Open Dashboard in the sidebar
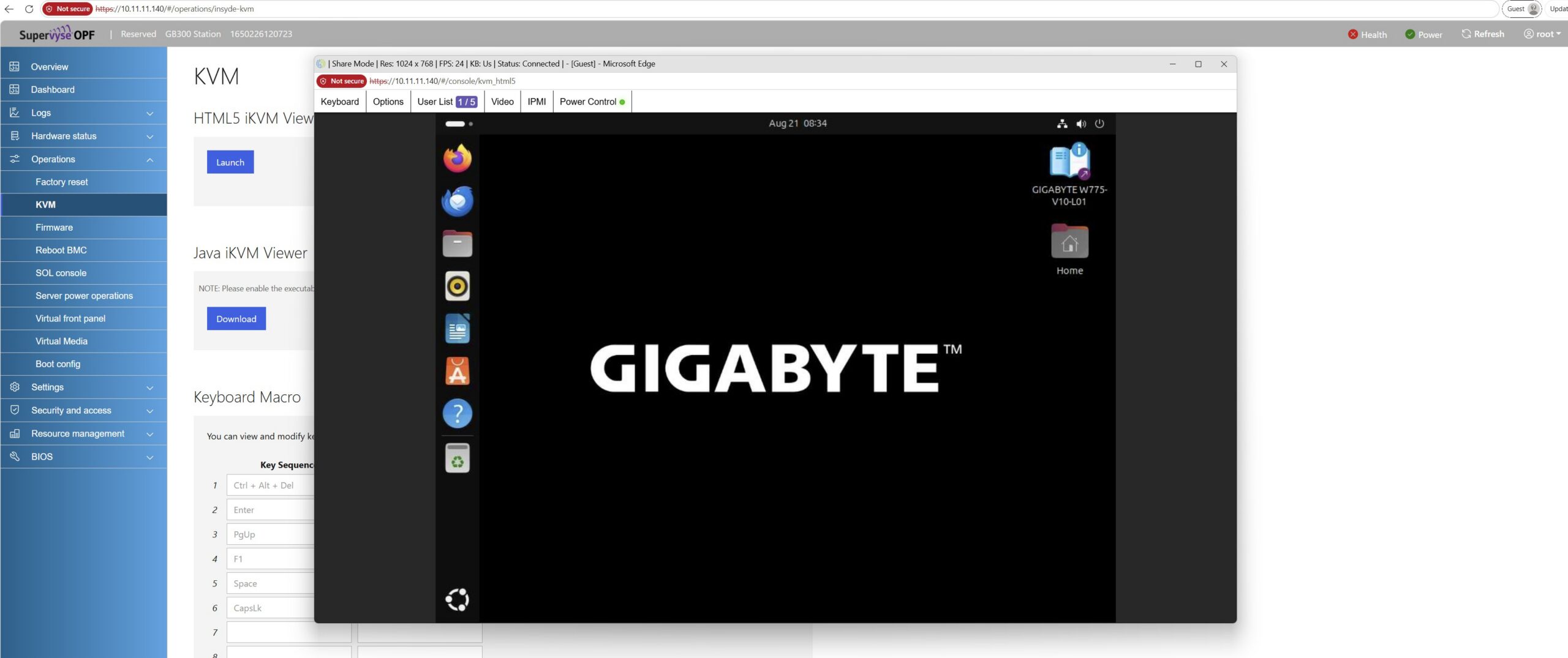The width and height of the screenshot is (1568, 658). point(83,90)
